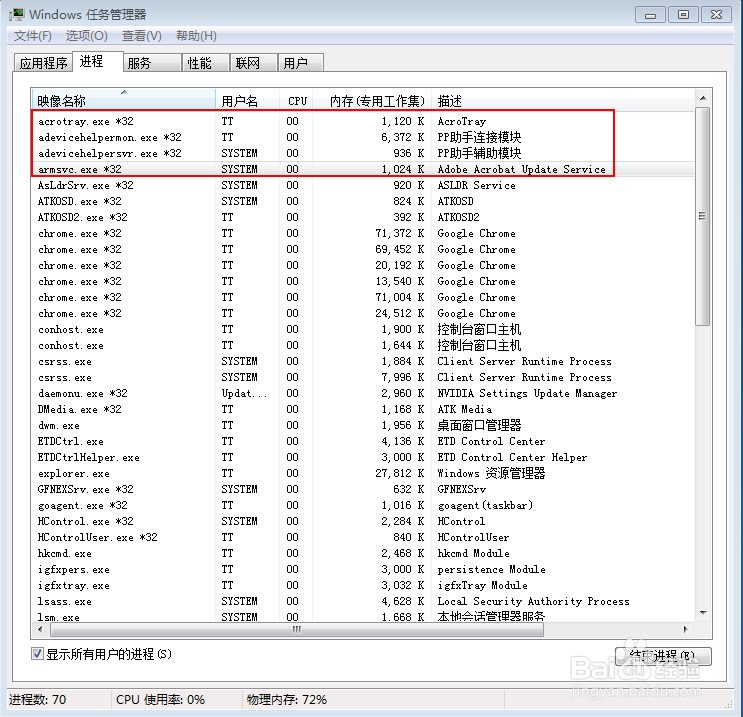Click the horizontal scrollbar left arrow

tap(40, 629)
